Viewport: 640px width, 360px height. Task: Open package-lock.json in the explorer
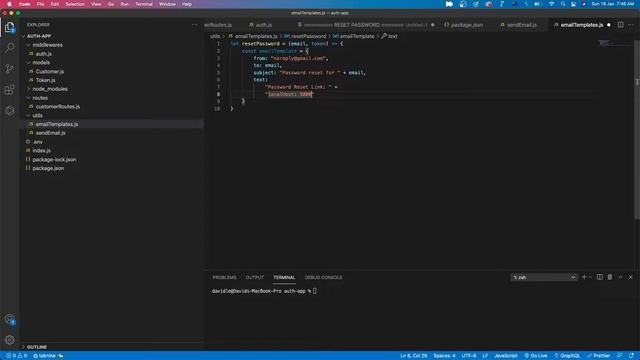[x=54, y=160]
